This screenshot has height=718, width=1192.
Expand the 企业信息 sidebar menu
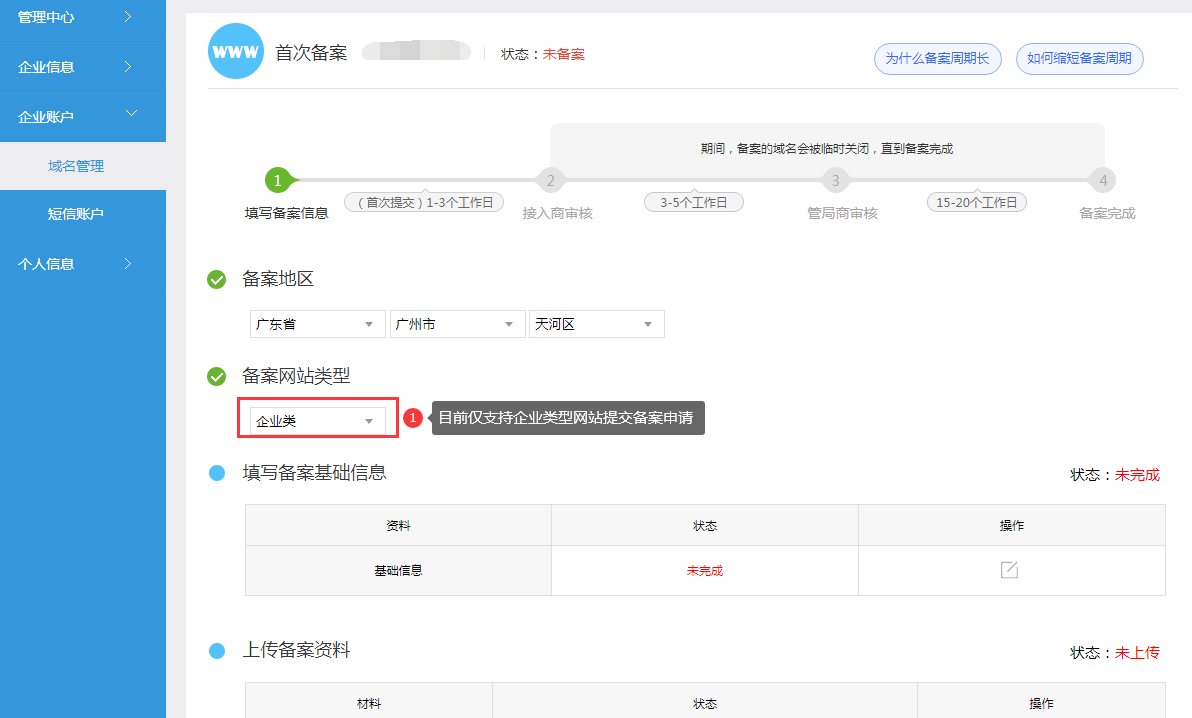pos(82,67)
